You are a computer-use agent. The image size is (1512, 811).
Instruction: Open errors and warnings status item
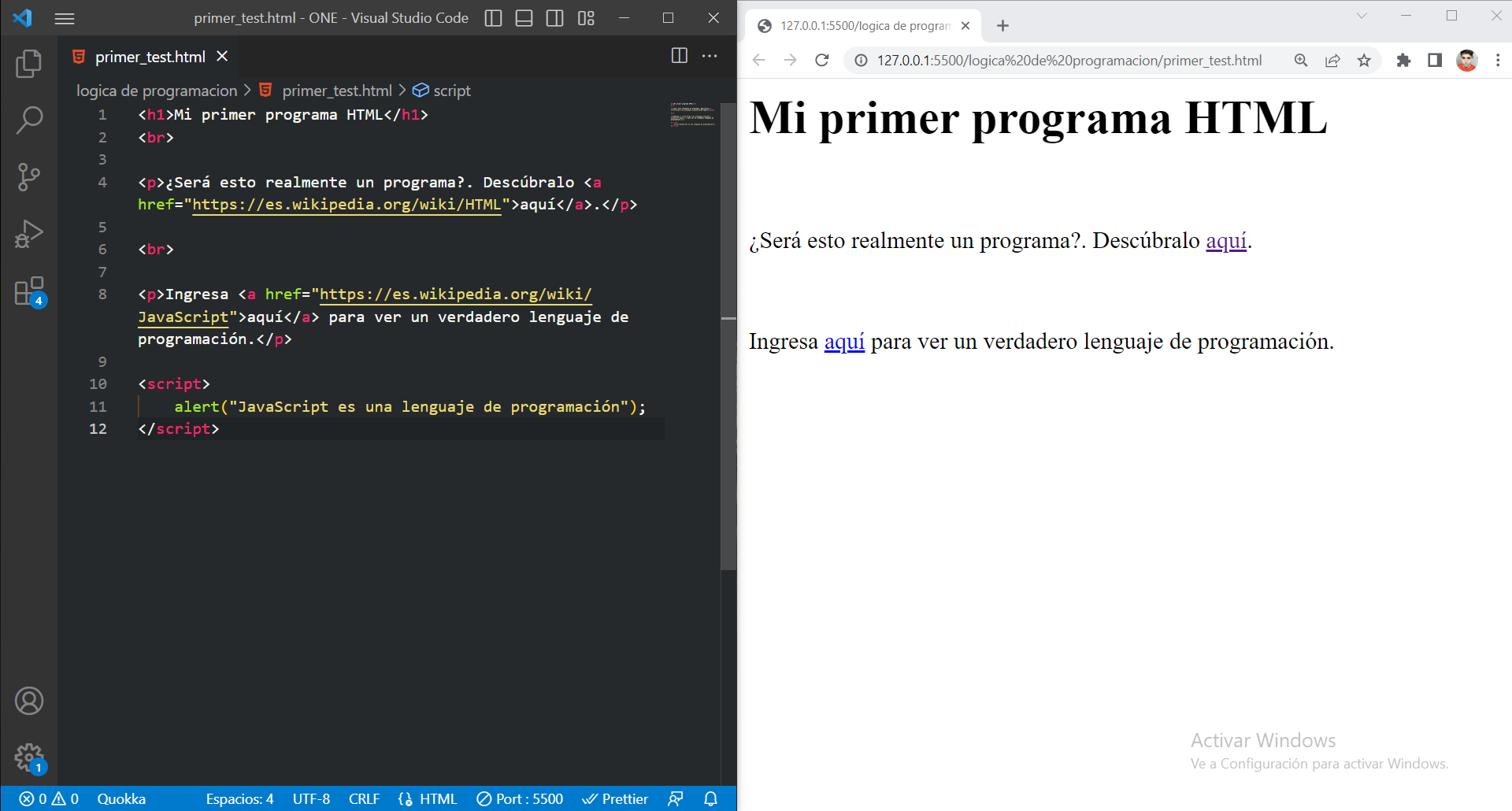pyautogui.click(x=49, y=798)
